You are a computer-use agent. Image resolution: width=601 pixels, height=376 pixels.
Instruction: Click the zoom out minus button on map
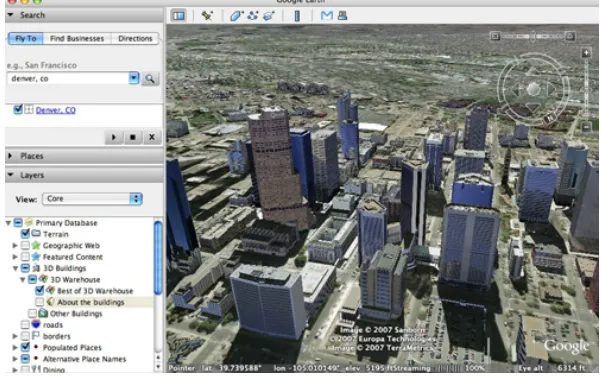click(586, 126)
